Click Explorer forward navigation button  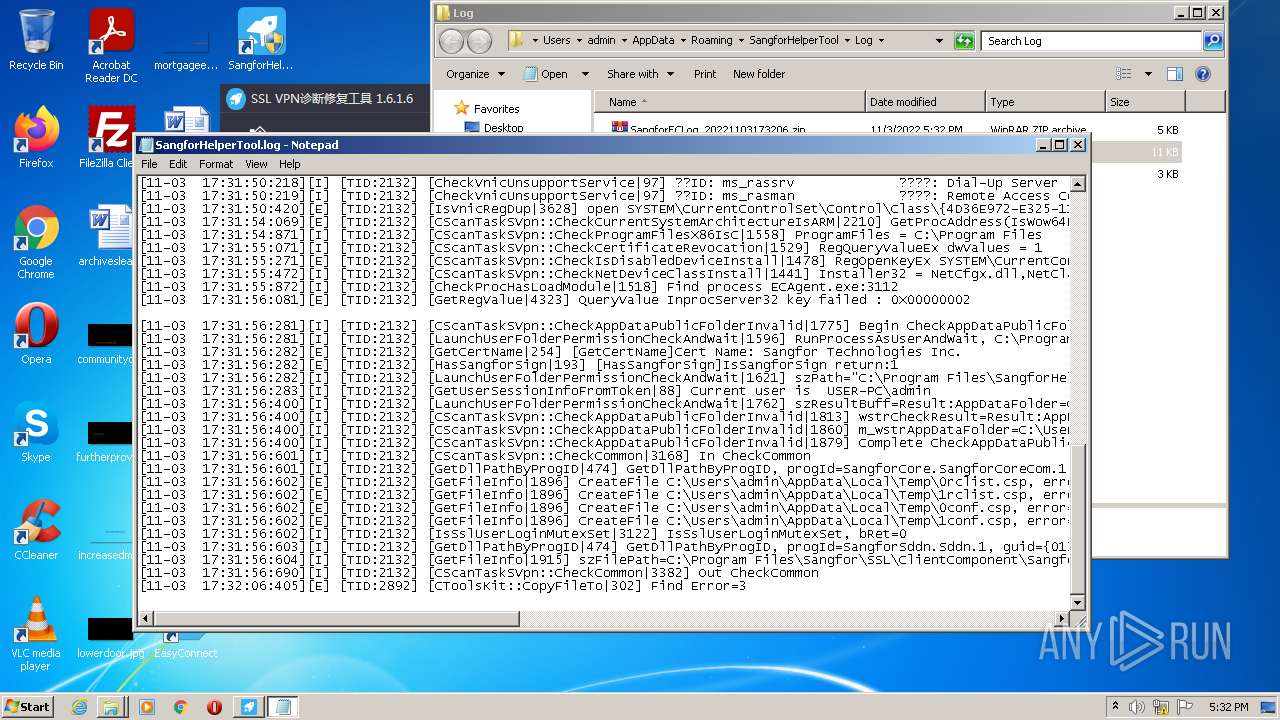pos(480,41)
